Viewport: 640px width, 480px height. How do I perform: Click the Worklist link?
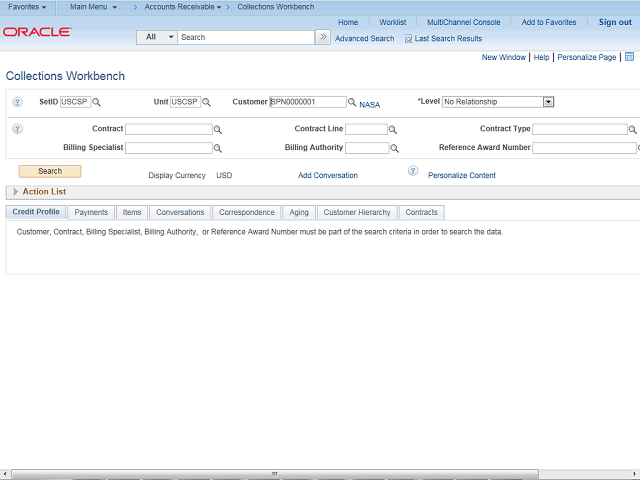pos(393,22)
